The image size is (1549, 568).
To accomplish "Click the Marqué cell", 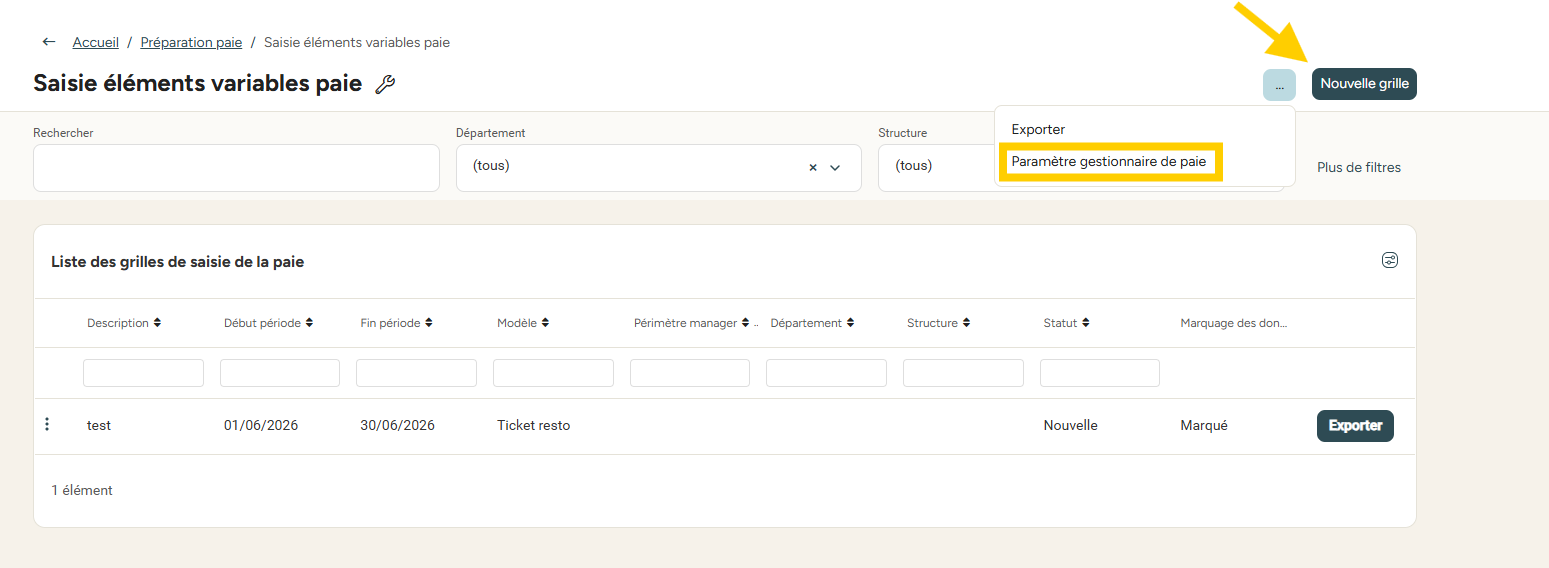I will point(1204,425).
